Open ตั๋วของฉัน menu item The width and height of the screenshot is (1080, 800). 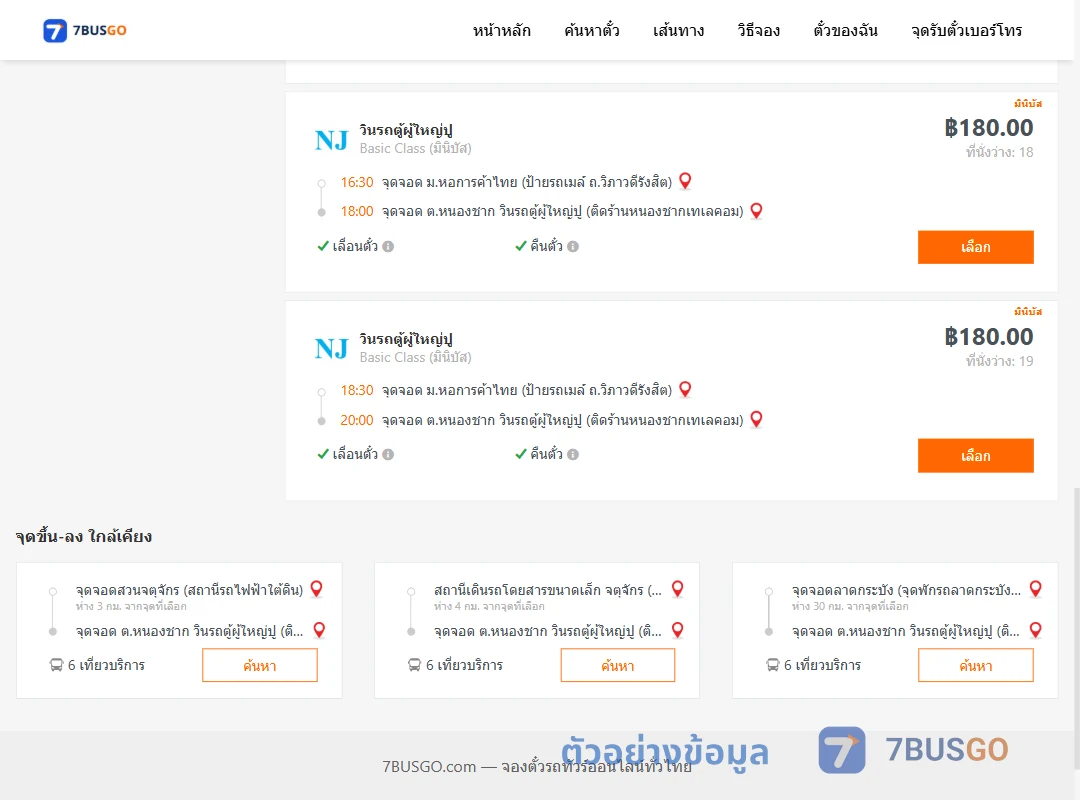(845, 30)
